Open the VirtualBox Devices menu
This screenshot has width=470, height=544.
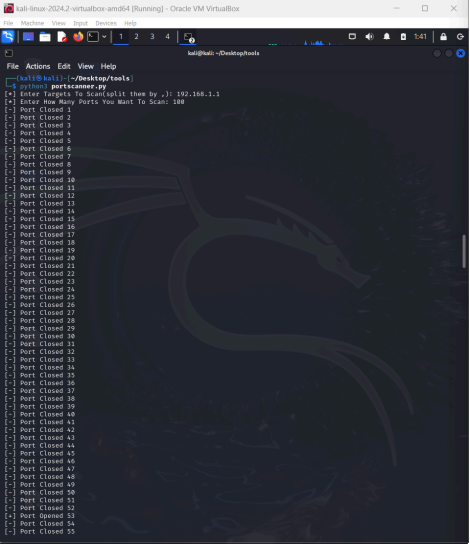coord(106,23)
